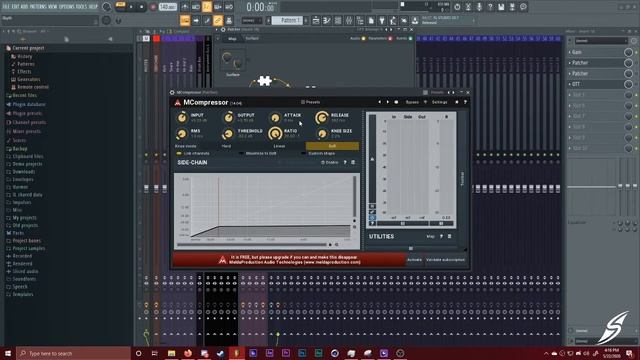
Task: Open Firefox from the taskbar
Action: pyautogui.click(x=188, y=353)
